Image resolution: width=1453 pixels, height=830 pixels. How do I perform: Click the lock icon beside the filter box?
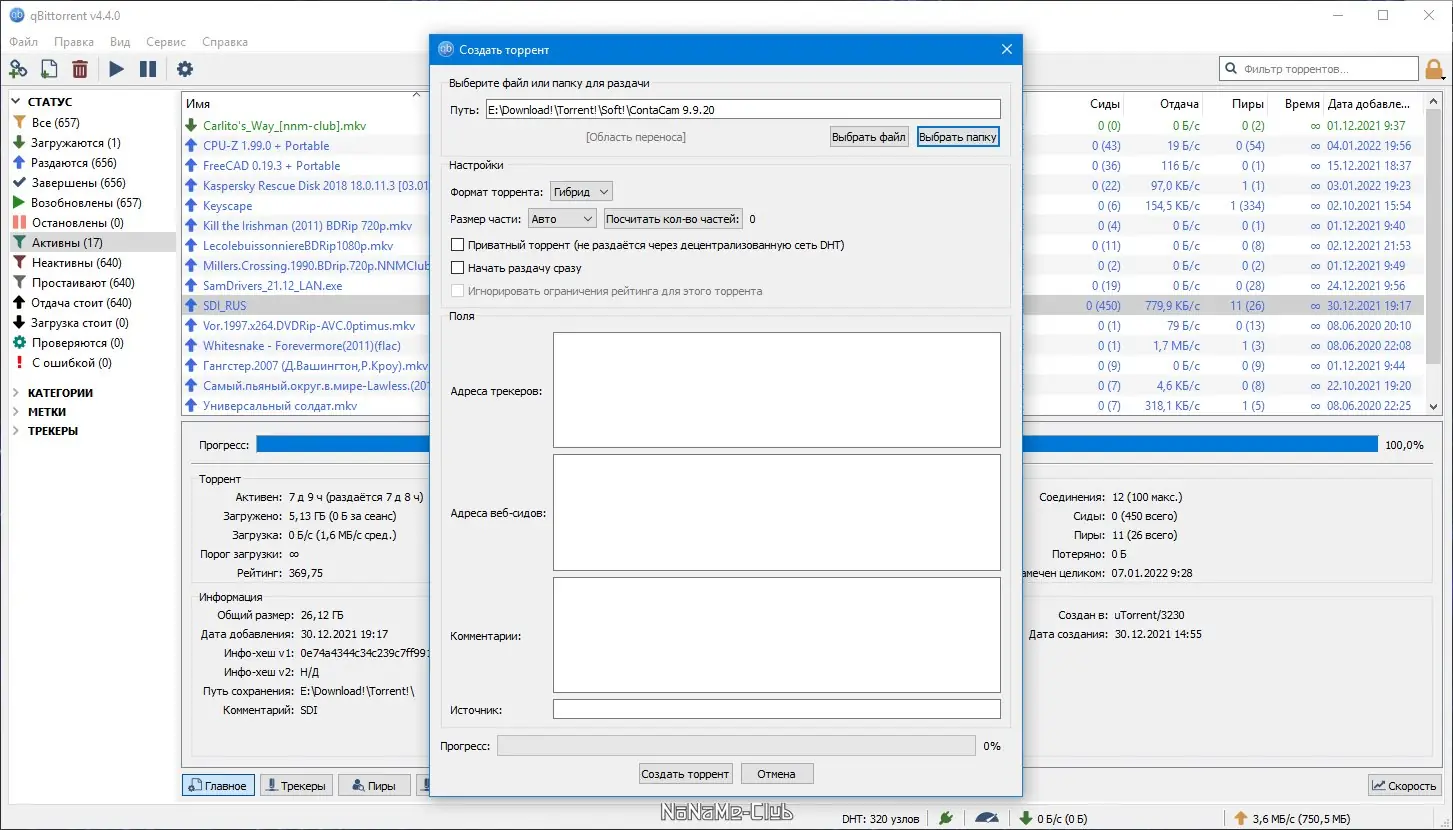click(x=1434, y=69)
